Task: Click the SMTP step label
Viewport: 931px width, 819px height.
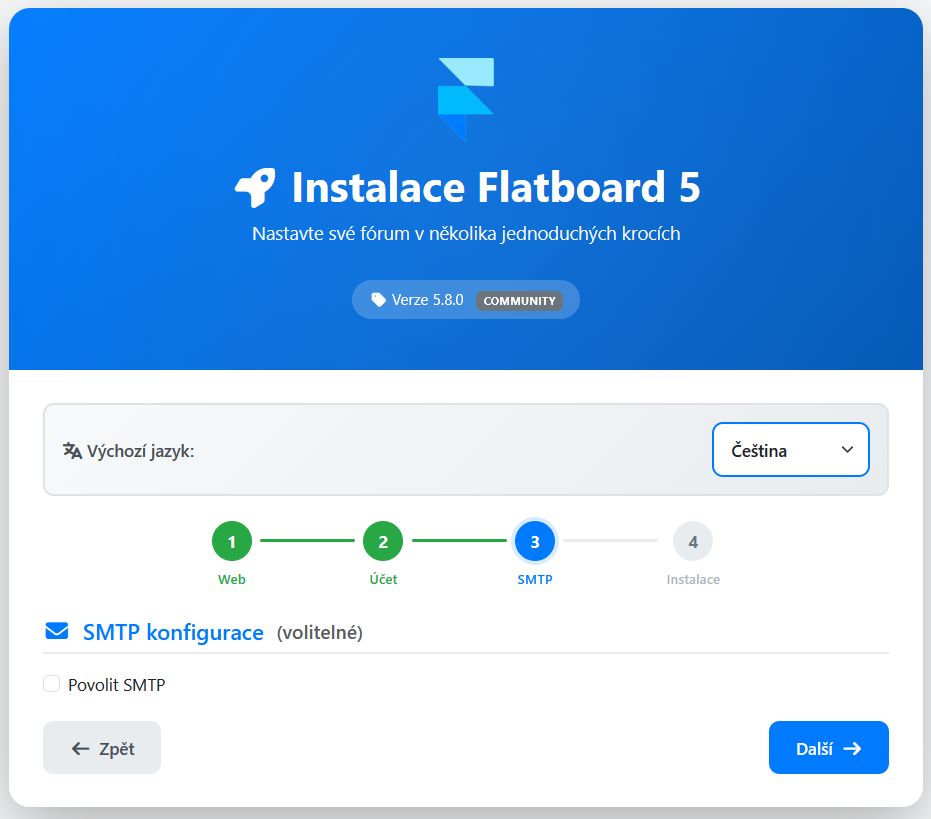Action: pos(535,580)
